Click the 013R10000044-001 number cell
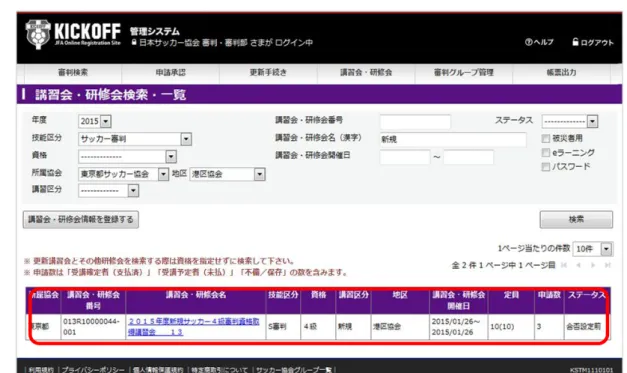 [x=92, y=327]
